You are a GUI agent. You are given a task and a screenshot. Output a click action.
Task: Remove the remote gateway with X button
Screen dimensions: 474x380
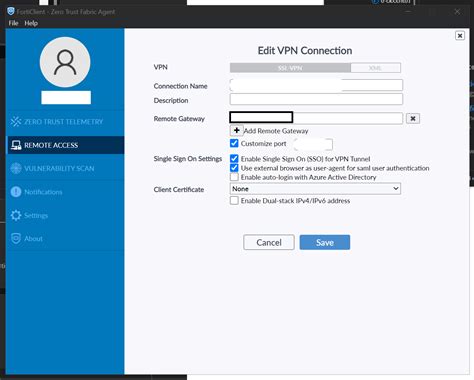(x=413, y=118)
